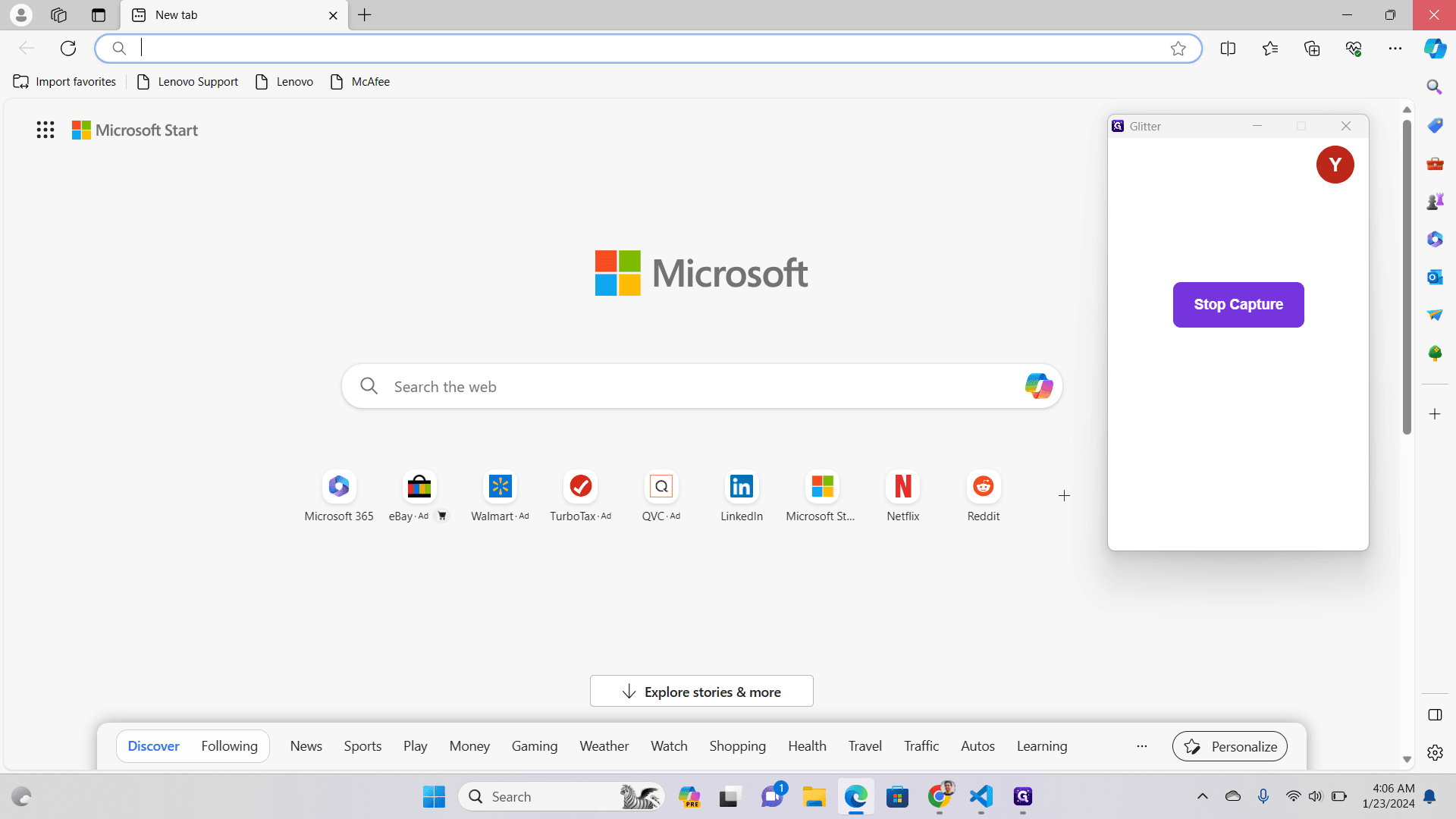This screenshot has width=1456, height=819.
Task: Open the notification bell in taskbar
Action: point(1429,796)
